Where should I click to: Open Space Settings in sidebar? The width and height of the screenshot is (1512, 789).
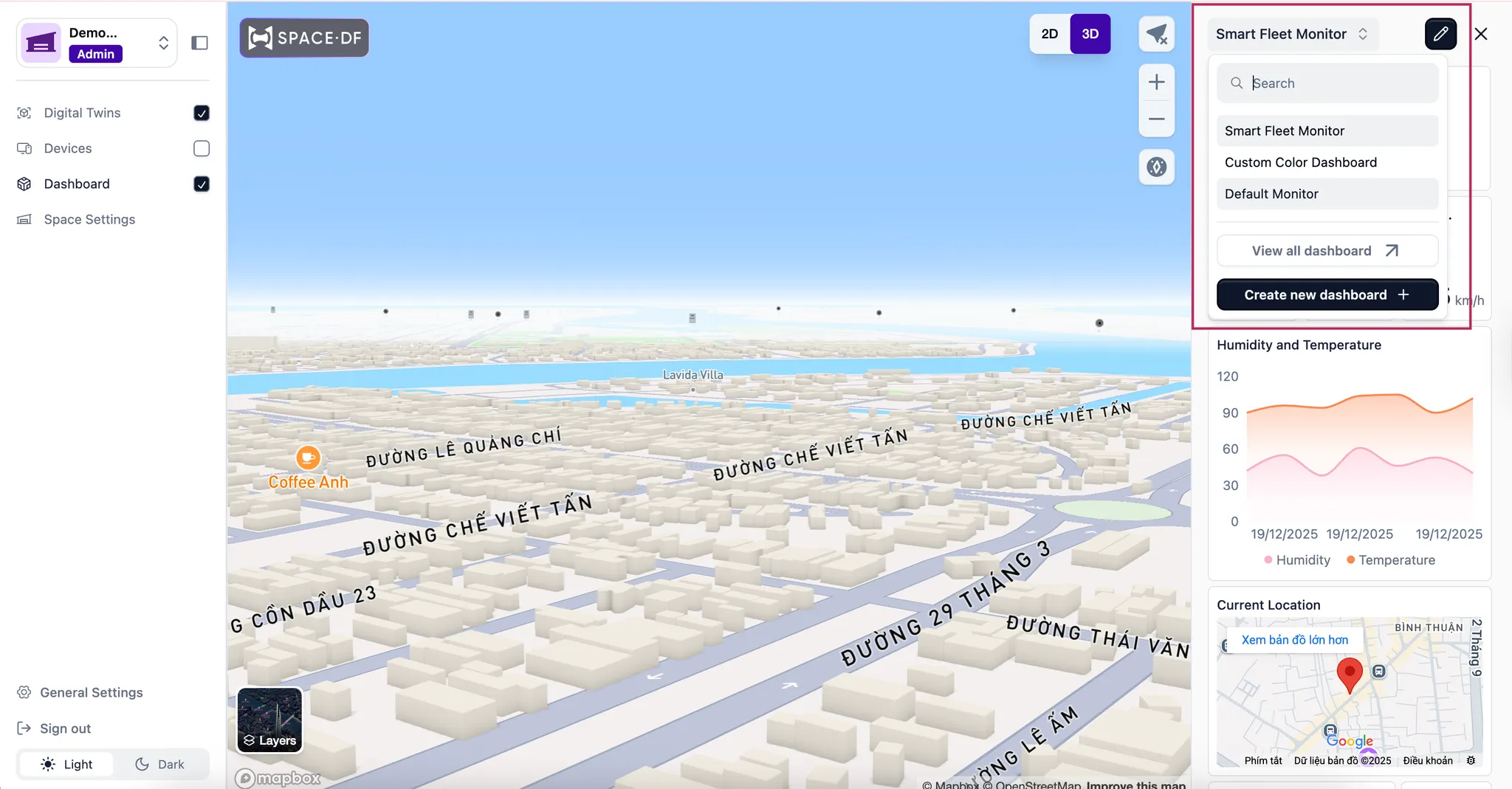(89, 219)
